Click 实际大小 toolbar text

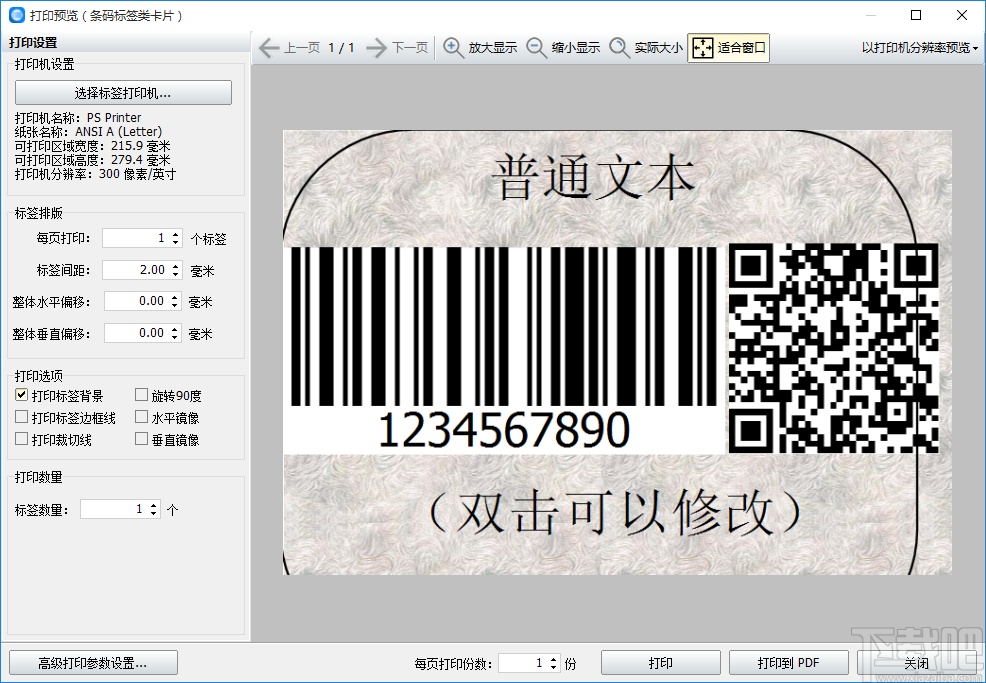tap(658, 48)
